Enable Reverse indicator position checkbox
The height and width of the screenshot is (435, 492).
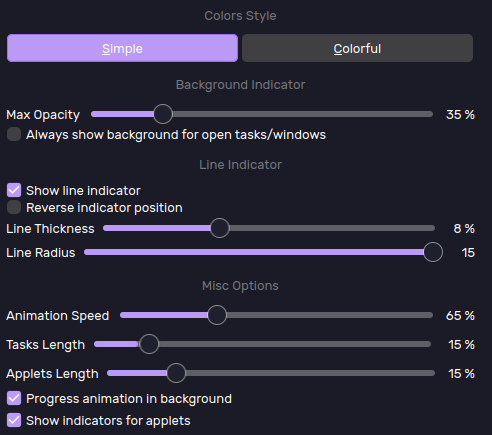14,207
